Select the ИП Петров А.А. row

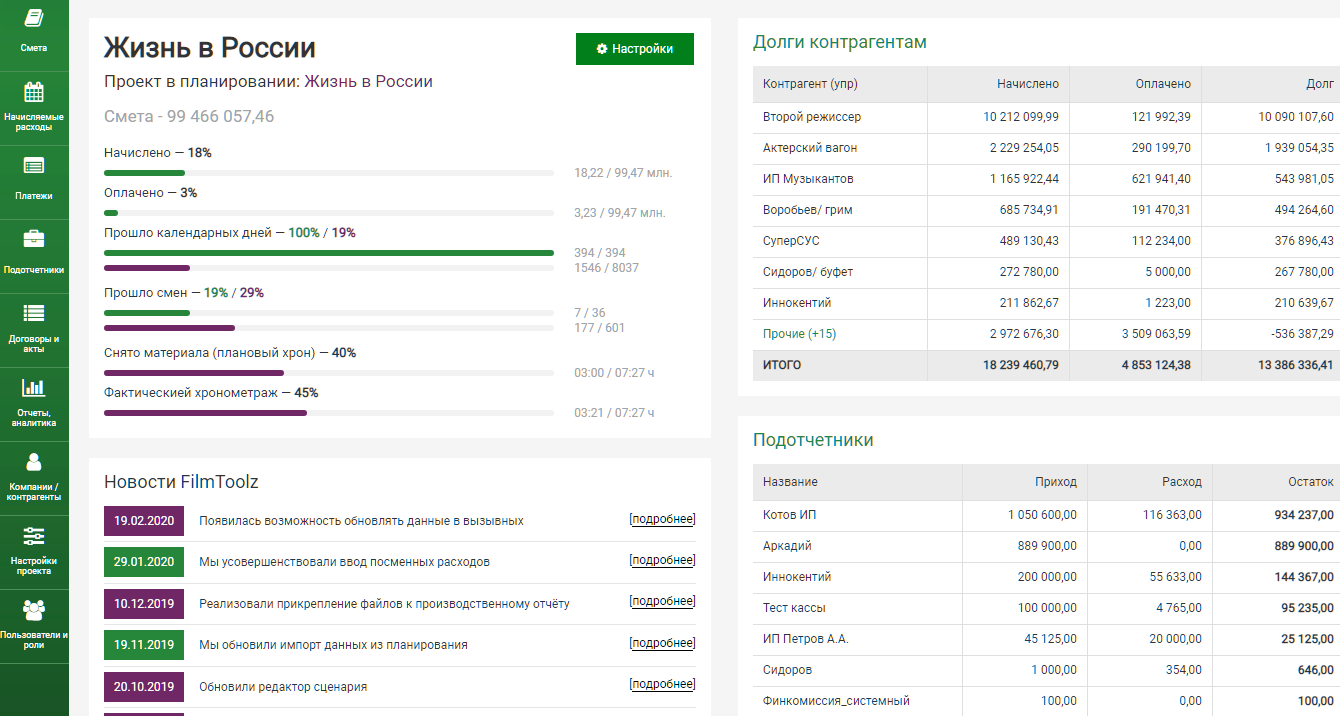[x=1046, y=639]
